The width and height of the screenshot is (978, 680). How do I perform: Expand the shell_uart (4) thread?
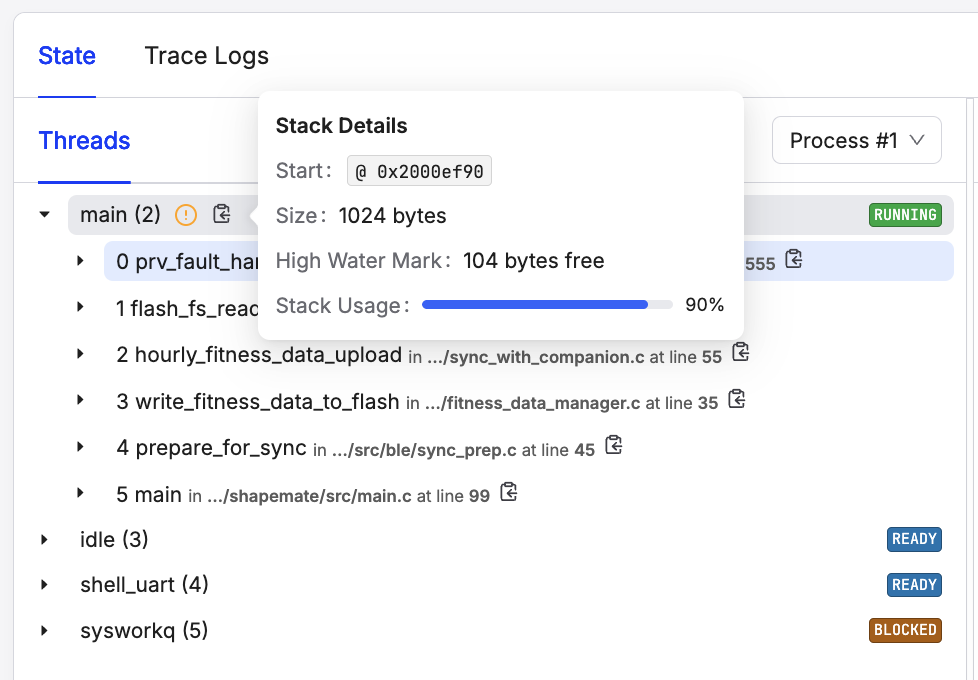click(44, 585)
